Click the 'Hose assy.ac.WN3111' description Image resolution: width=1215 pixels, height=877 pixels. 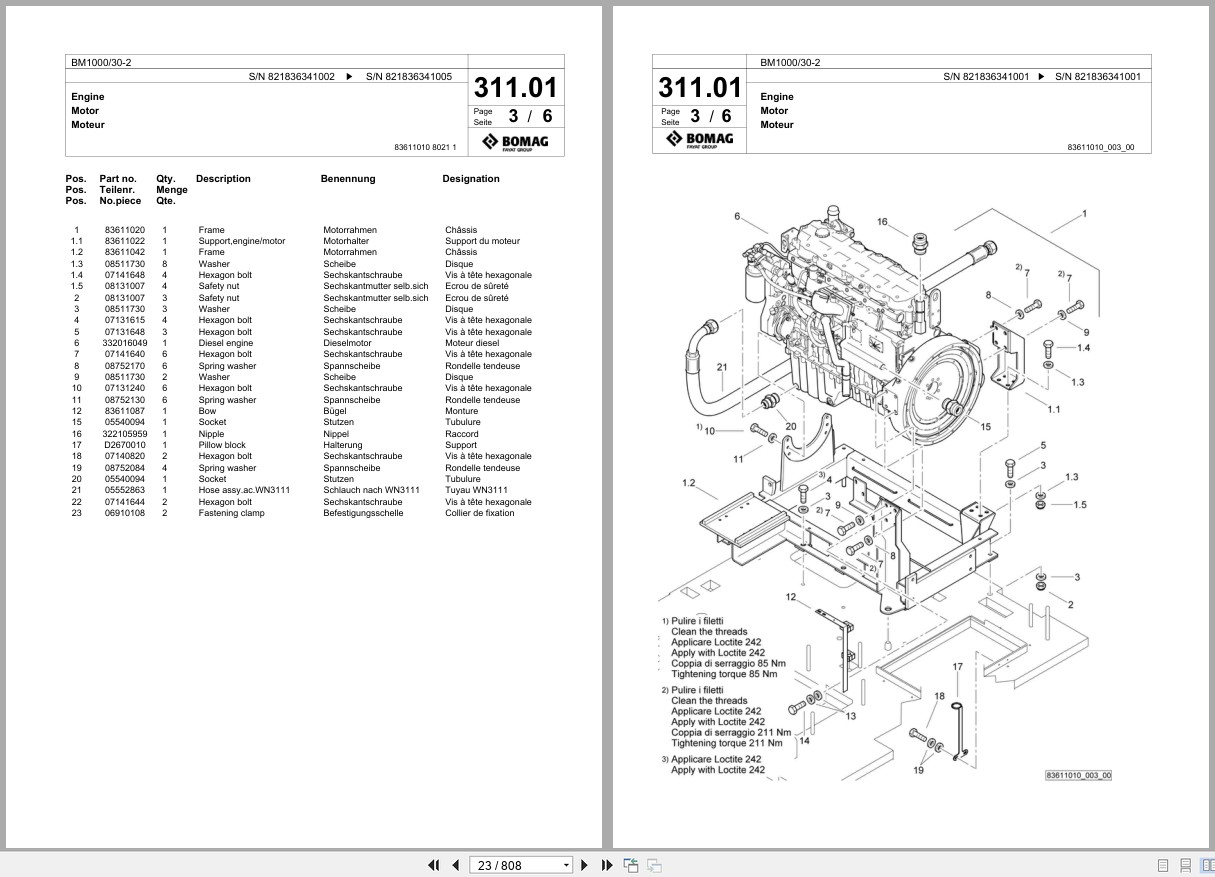tap(244, 490)
